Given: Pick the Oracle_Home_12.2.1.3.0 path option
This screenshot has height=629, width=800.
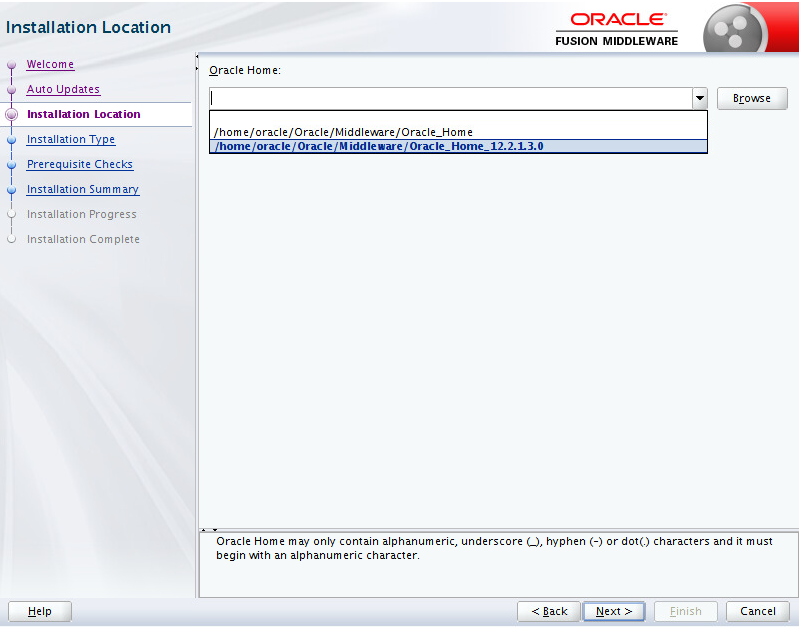Looking at the screenshot, I should [458, 146].
